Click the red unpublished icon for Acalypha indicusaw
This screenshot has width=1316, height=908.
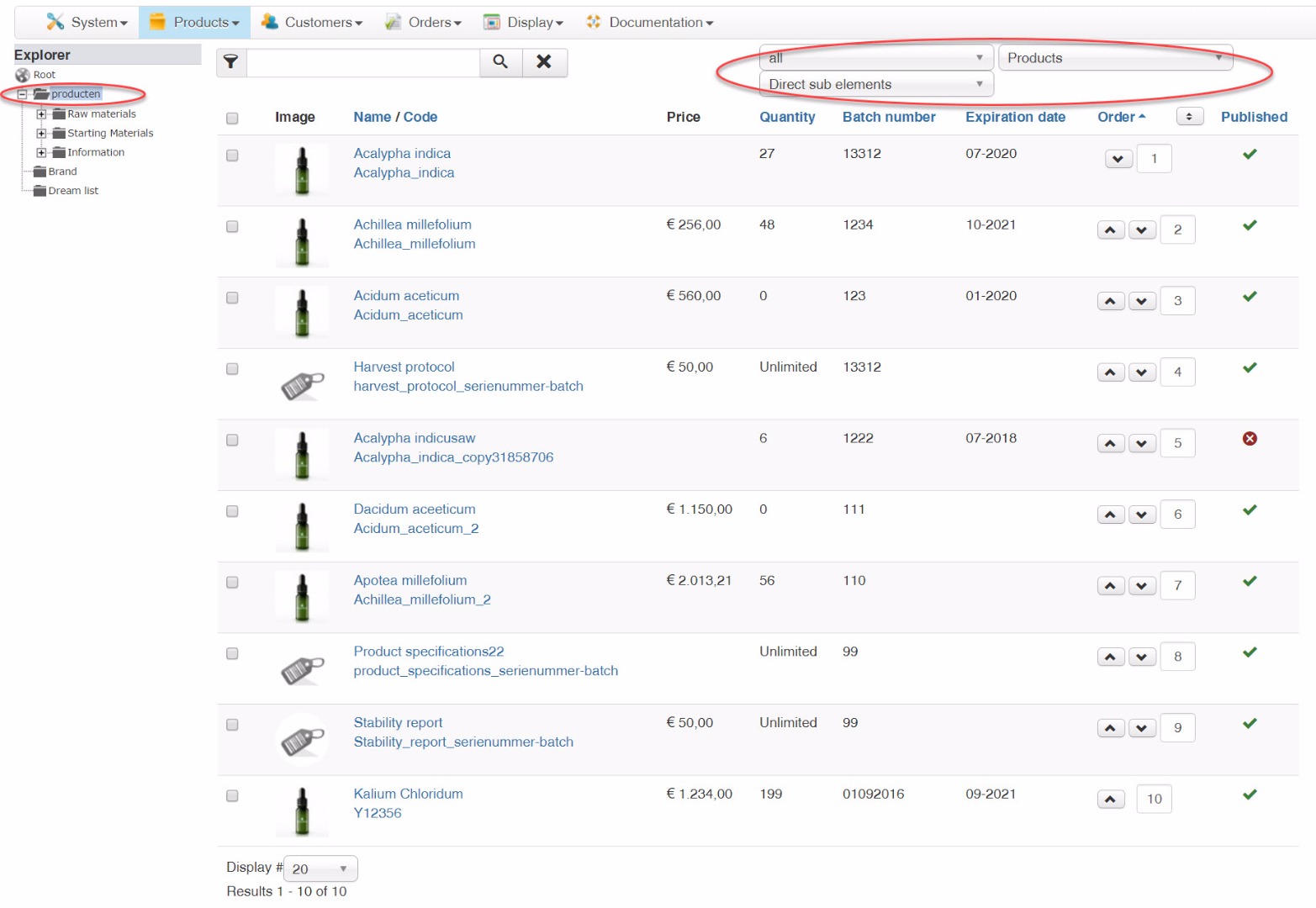[x=1250, y=439]
